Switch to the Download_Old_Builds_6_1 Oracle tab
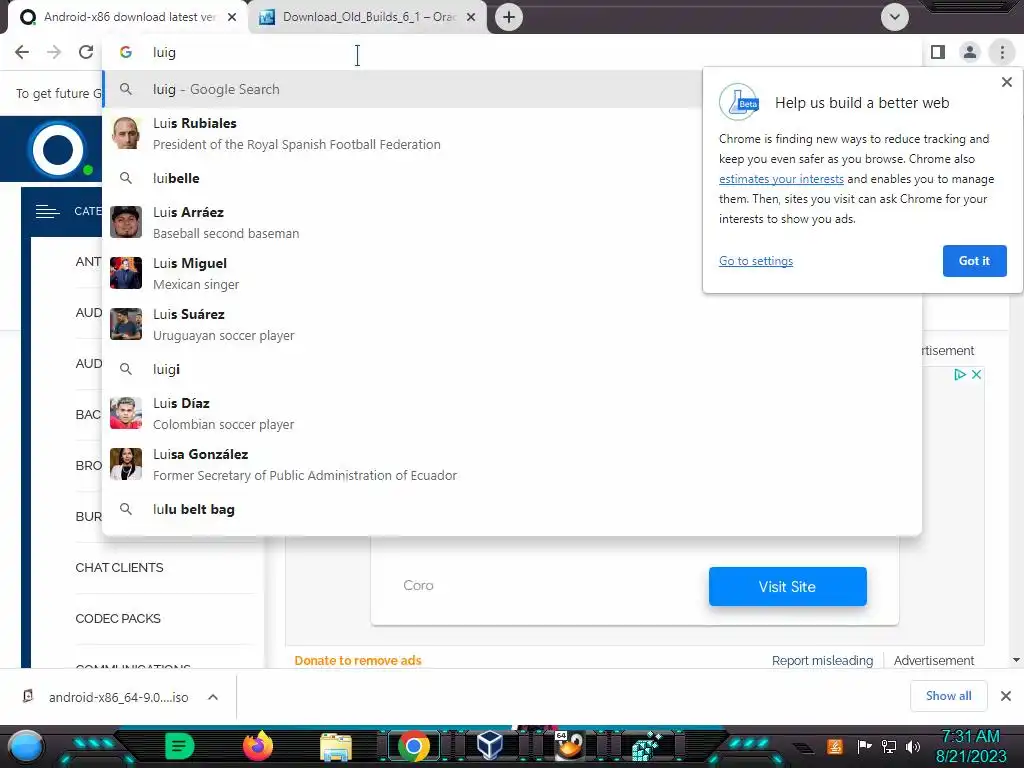 tap(368, 17)
